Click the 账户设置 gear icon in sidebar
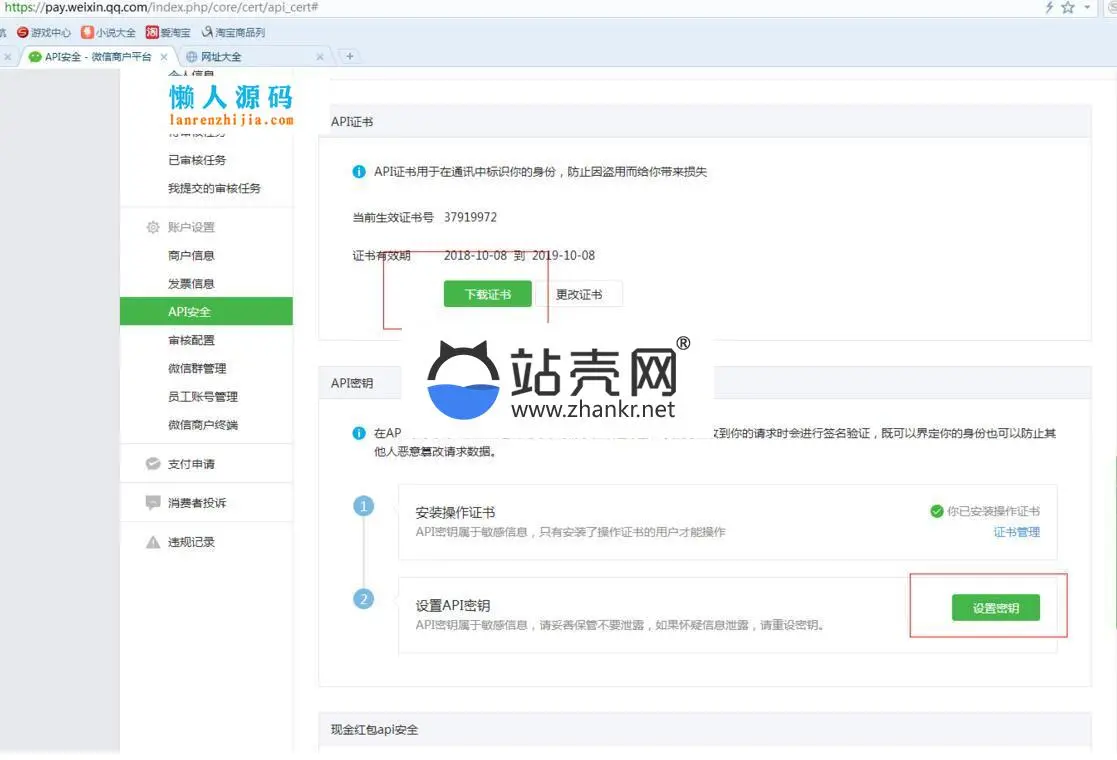This screenshot has width=1117, height=760. [153, 227]
